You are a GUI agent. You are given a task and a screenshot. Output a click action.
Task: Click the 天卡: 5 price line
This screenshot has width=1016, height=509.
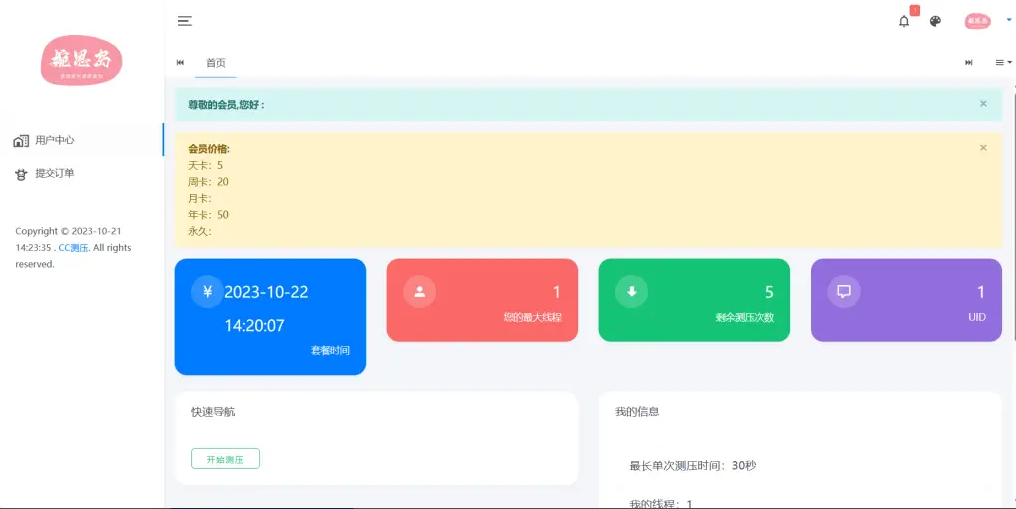(205, 165)
